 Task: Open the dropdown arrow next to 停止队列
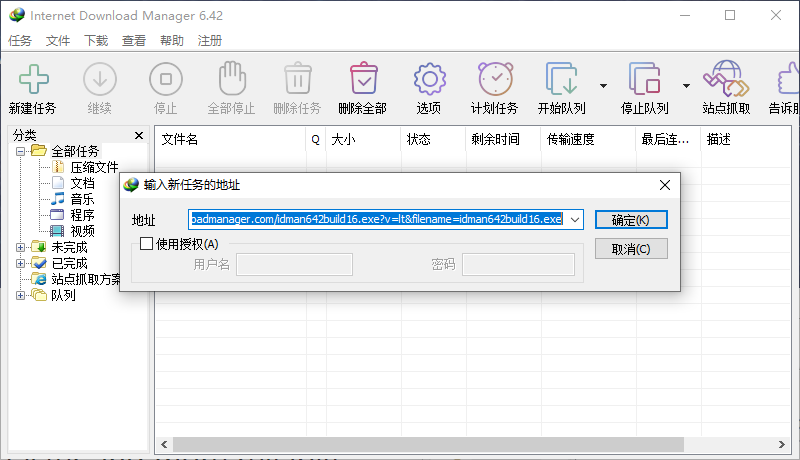687,86
